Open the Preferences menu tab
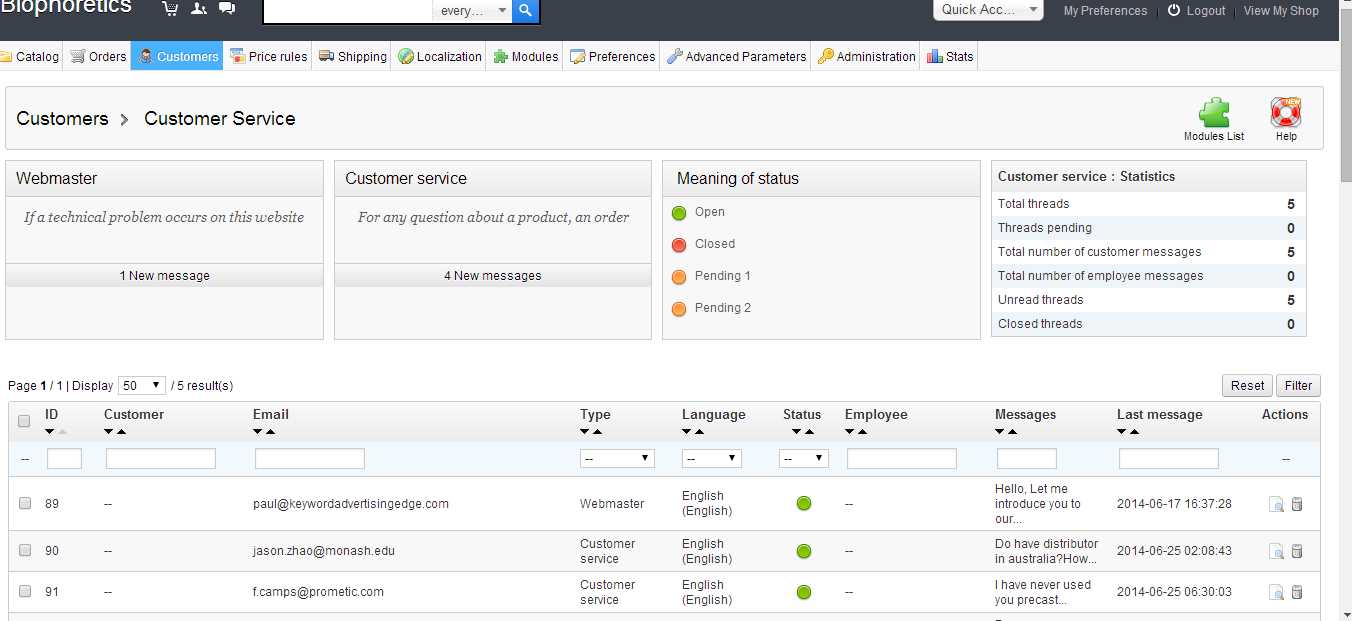 point(612,56)
